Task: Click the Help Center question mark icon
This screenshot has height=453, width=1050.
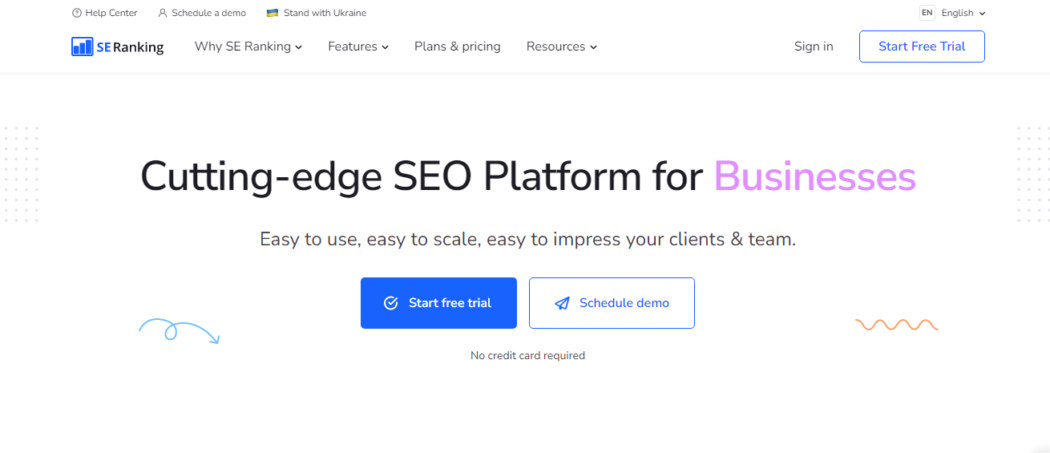Action: click(76, 13)
